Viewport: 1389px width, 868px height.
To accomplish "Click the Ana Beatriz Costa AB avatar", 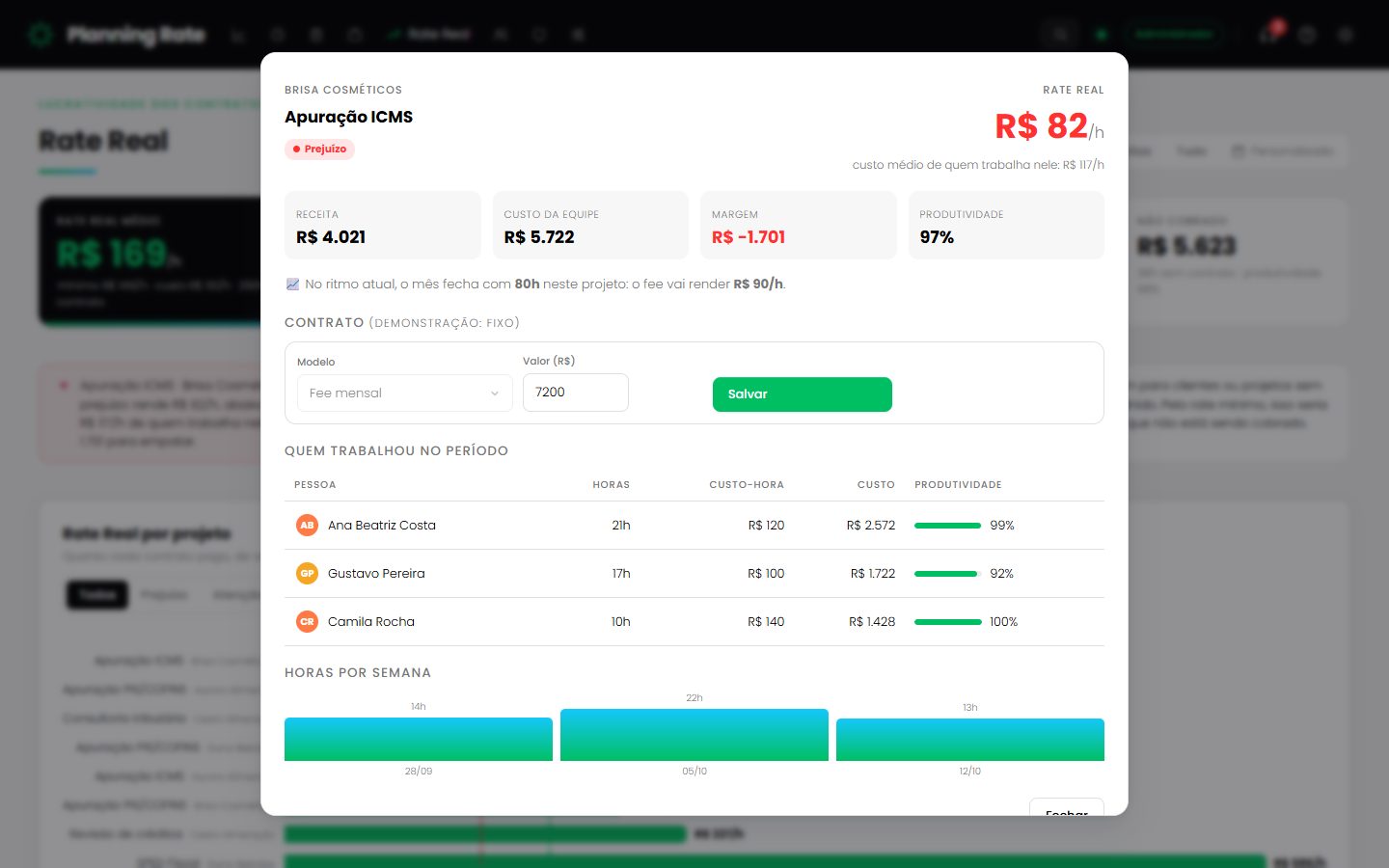I will tap(307, 526).
